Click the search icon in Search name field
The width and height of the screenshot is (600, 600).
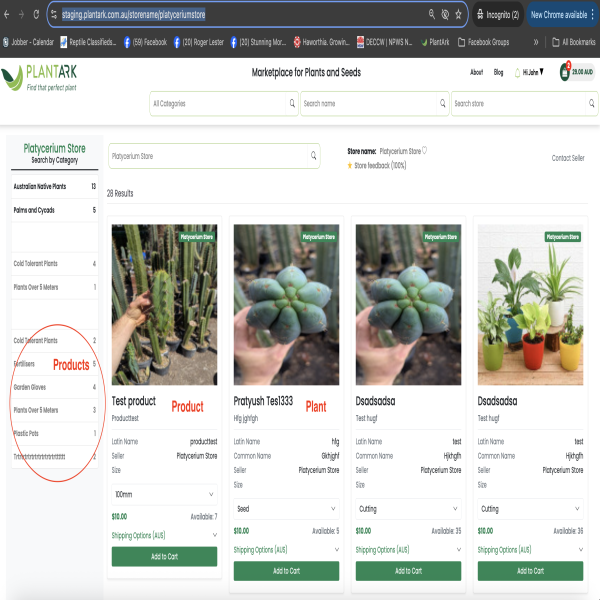click(x=441, y=103)
